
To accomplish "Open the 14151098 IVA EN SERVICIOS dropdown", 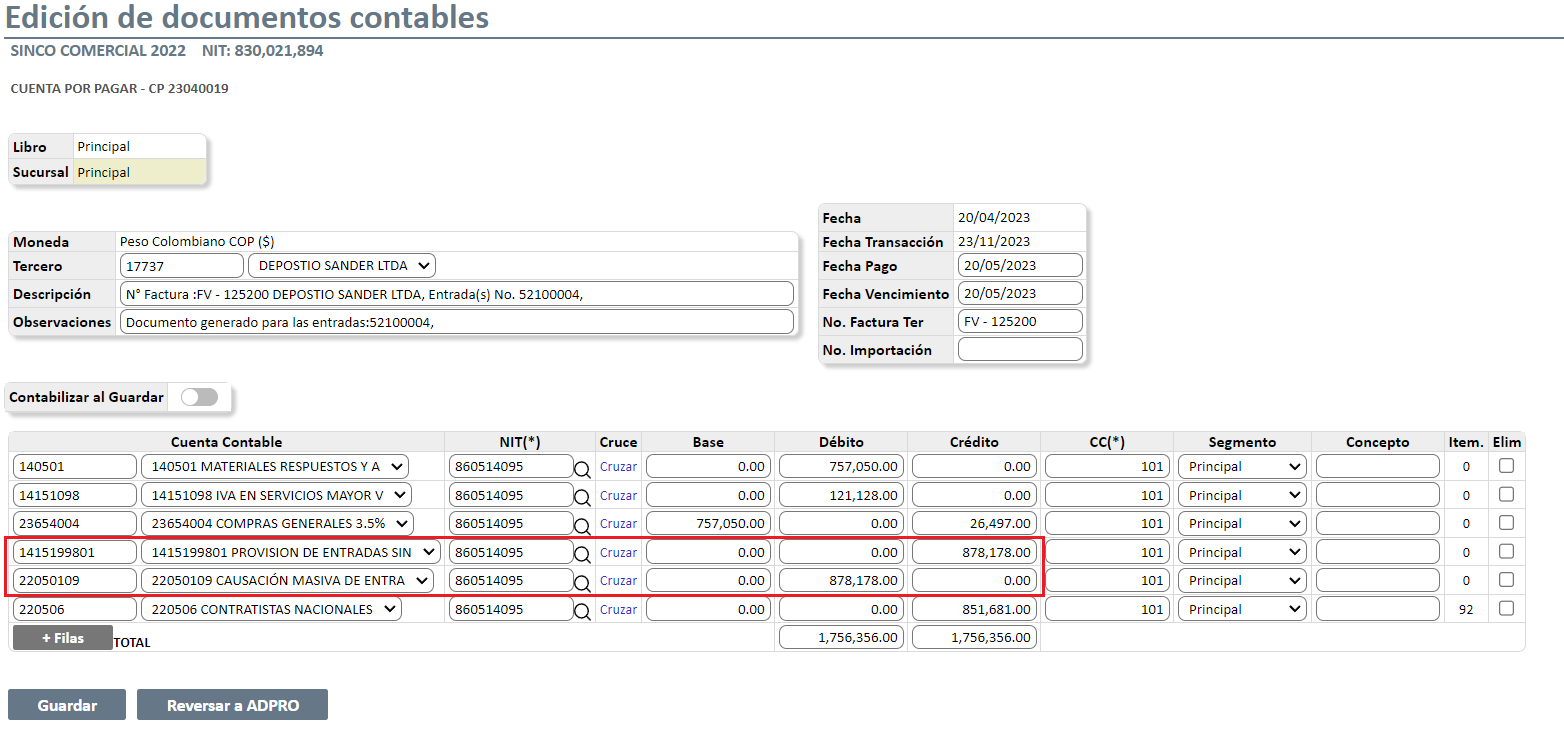I will pyautogui.click(x=276, y=495).
